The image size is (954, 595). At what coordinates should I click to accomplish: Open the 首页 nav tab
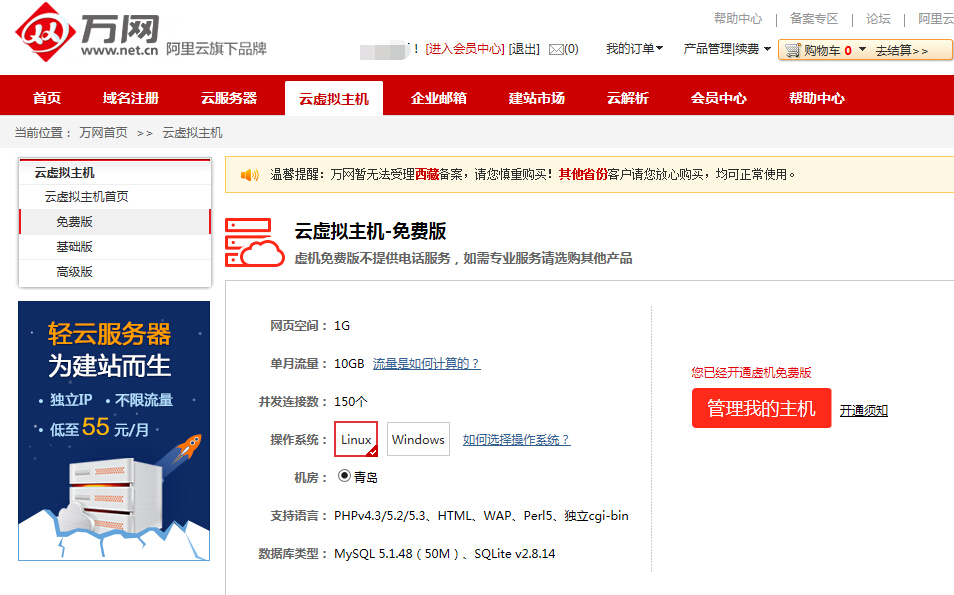[x=47, y=98]
